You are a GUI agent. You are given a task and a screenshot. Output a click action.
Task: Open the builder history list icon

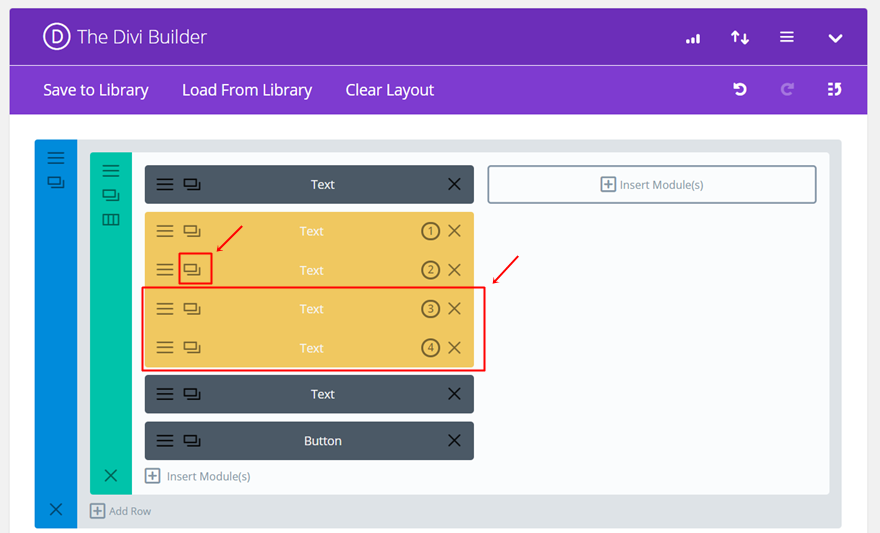tap(835, 89)
